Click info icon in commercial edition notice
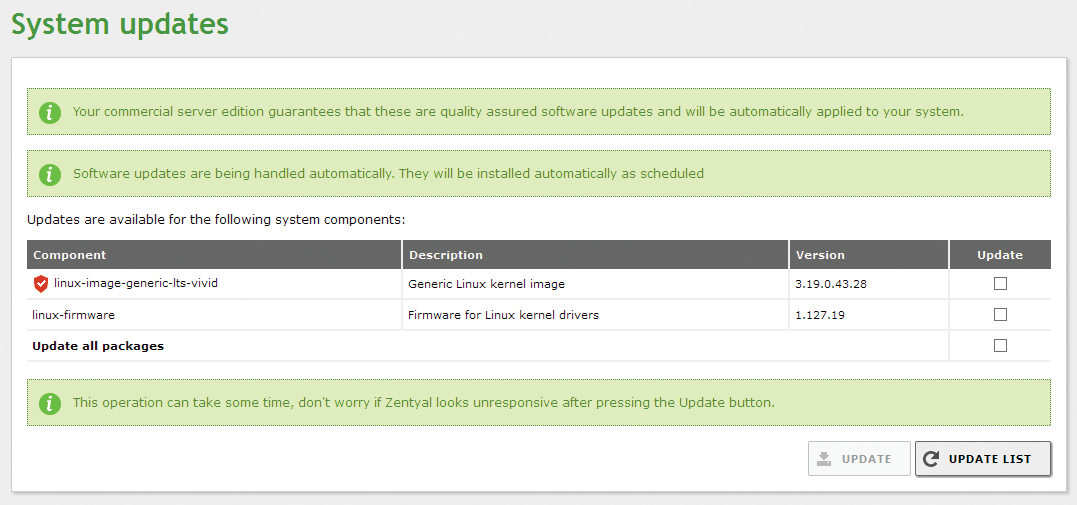Image resolution: width=1077 pixels, height=505 pixels. (50, 112)
